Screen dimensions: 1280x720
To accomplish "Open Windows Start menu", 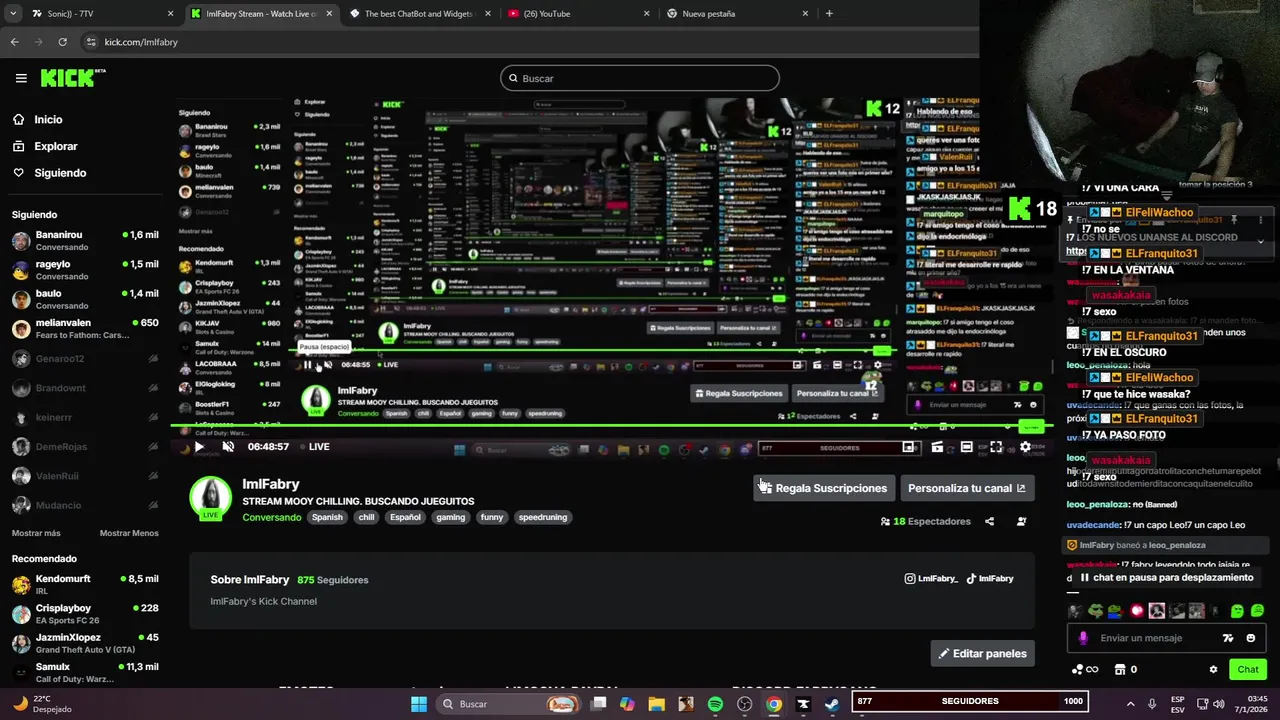I will (x=419, y=704).
